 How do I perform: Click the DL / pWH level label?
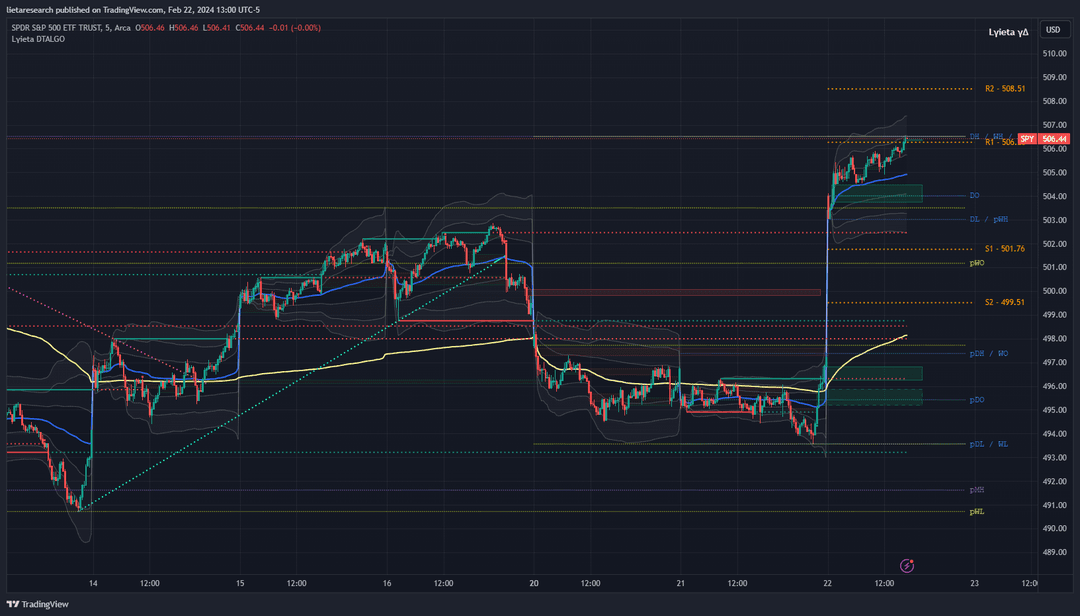(989, 219)
